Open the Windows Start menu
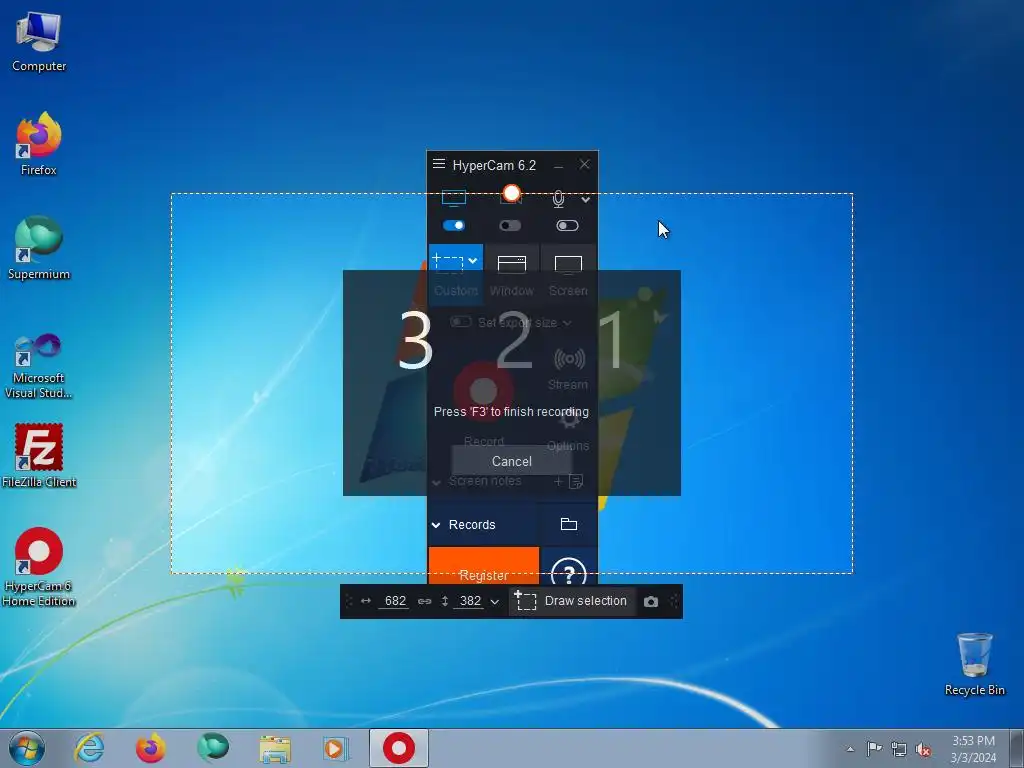 pyautogui.click(x=27, y=748)
